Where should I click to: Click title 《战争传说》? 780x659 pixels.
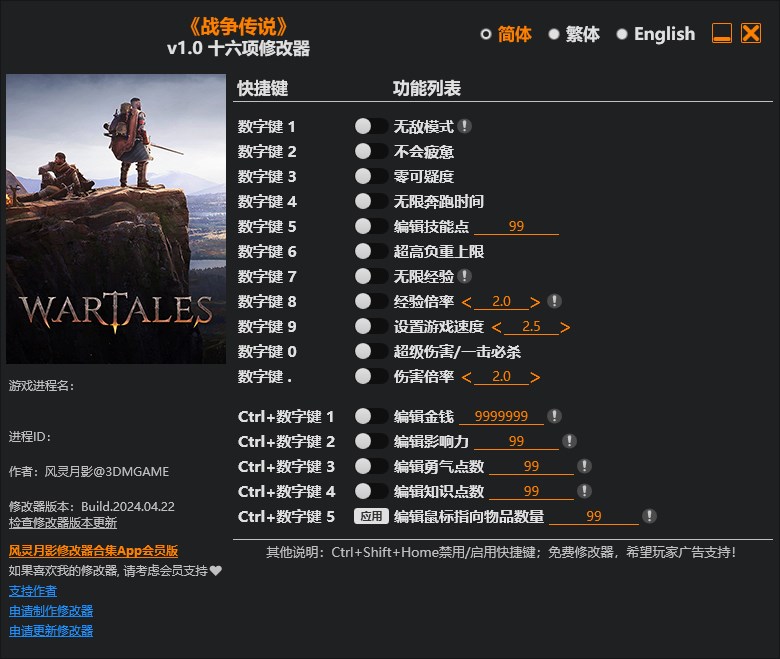click(x=238, y=26)
